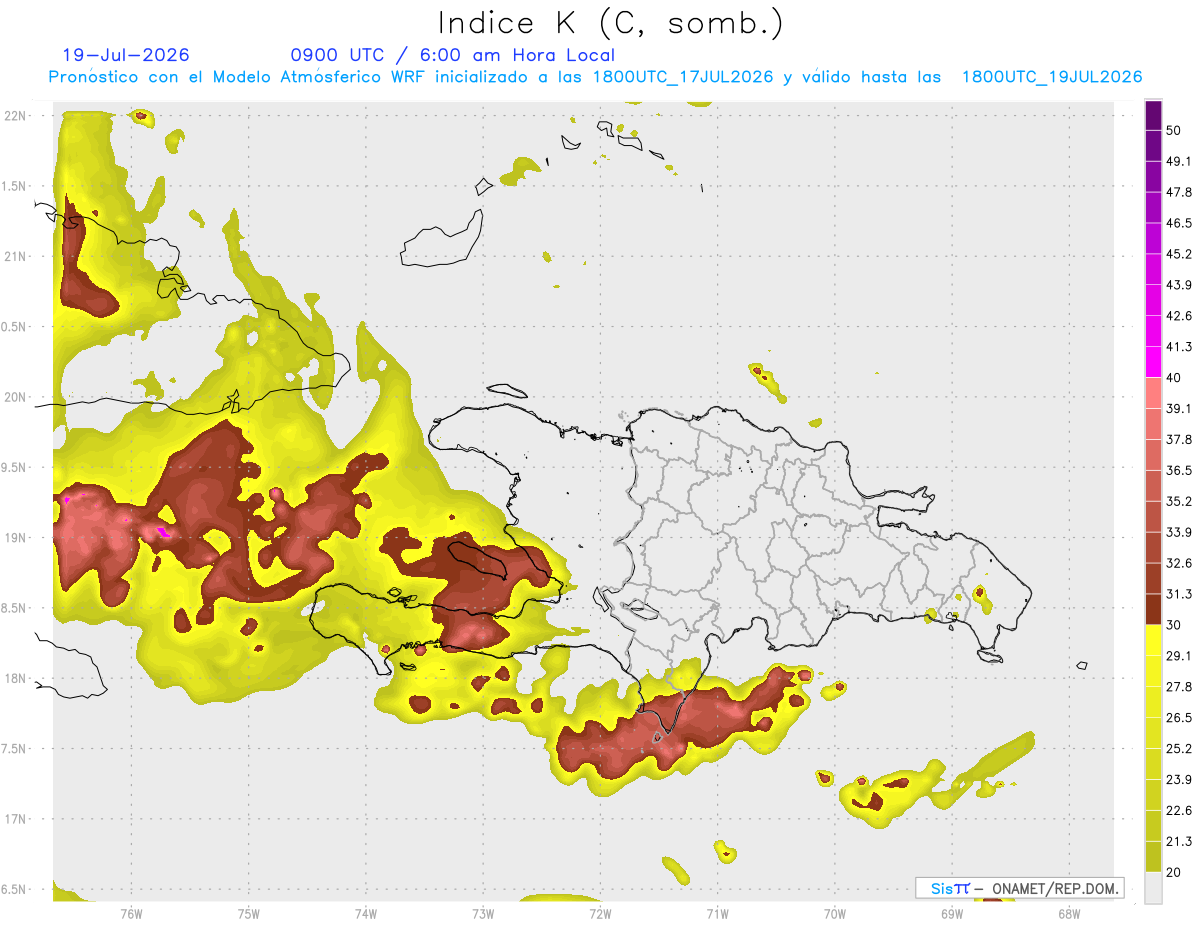This screenshot has width=1200, height=927.
Task: Click the '39.1' color bar label
Action: pyautogui.click(x=1178, y=409)
